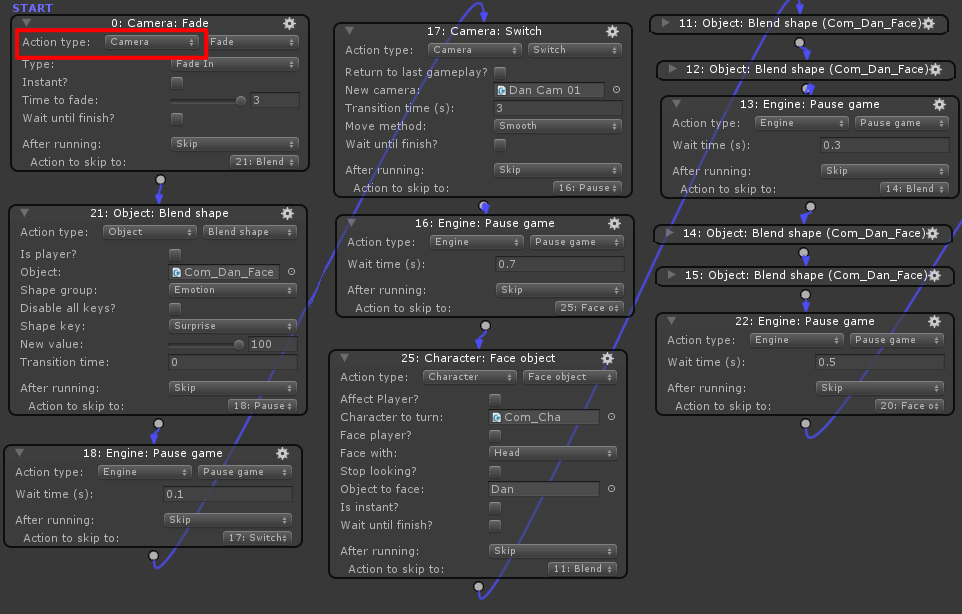Pick object with circle selector next to Com_Dan_Face

[291, 272]
